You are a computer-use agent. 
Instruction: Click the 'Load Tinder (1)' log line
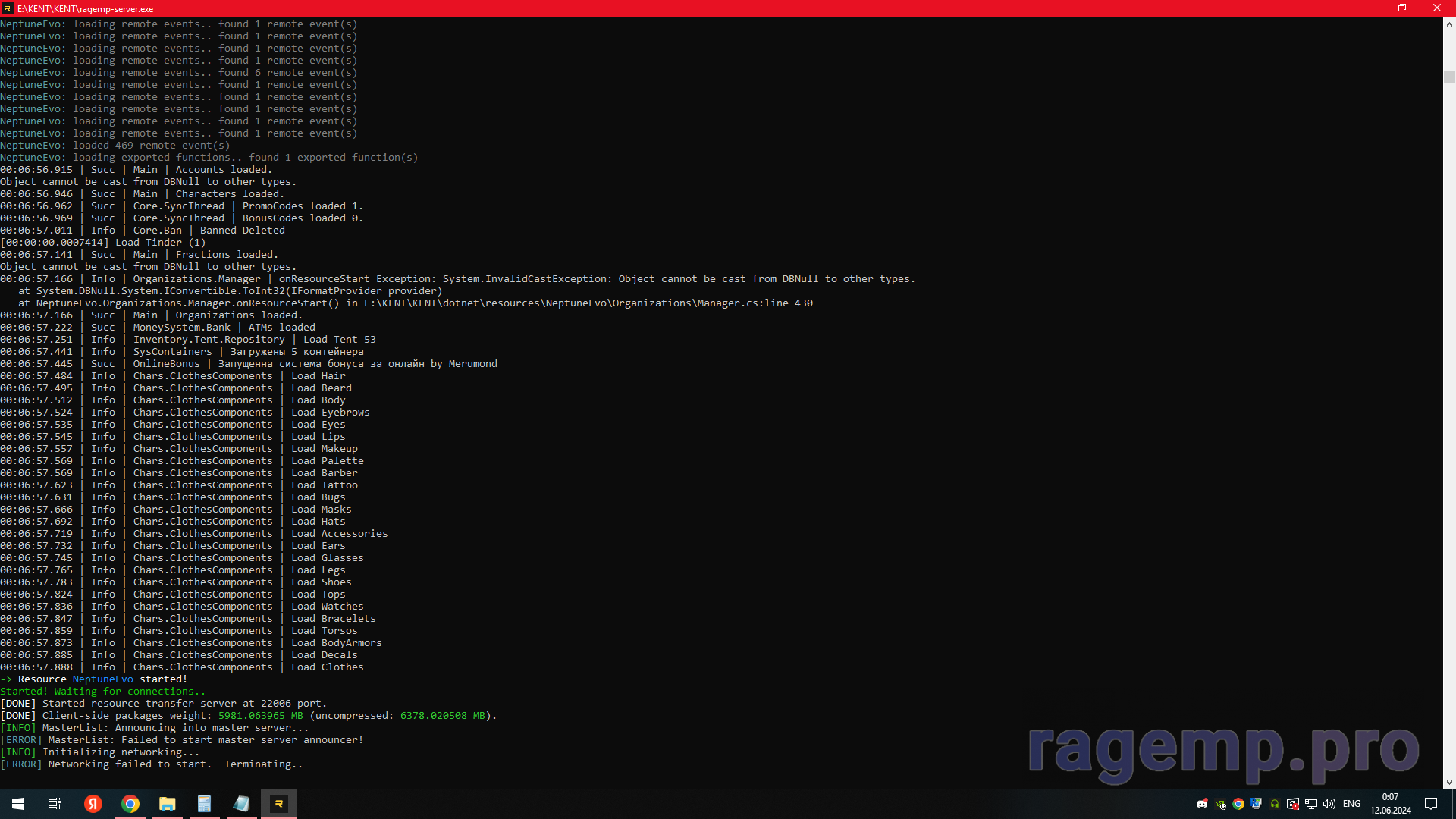pyautogui.click(x=103, y=243)
